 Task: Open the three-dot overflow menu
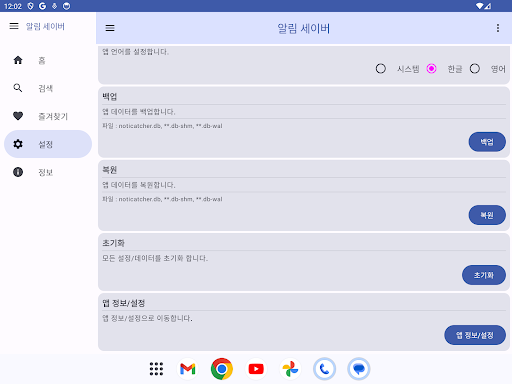[498, 28]
